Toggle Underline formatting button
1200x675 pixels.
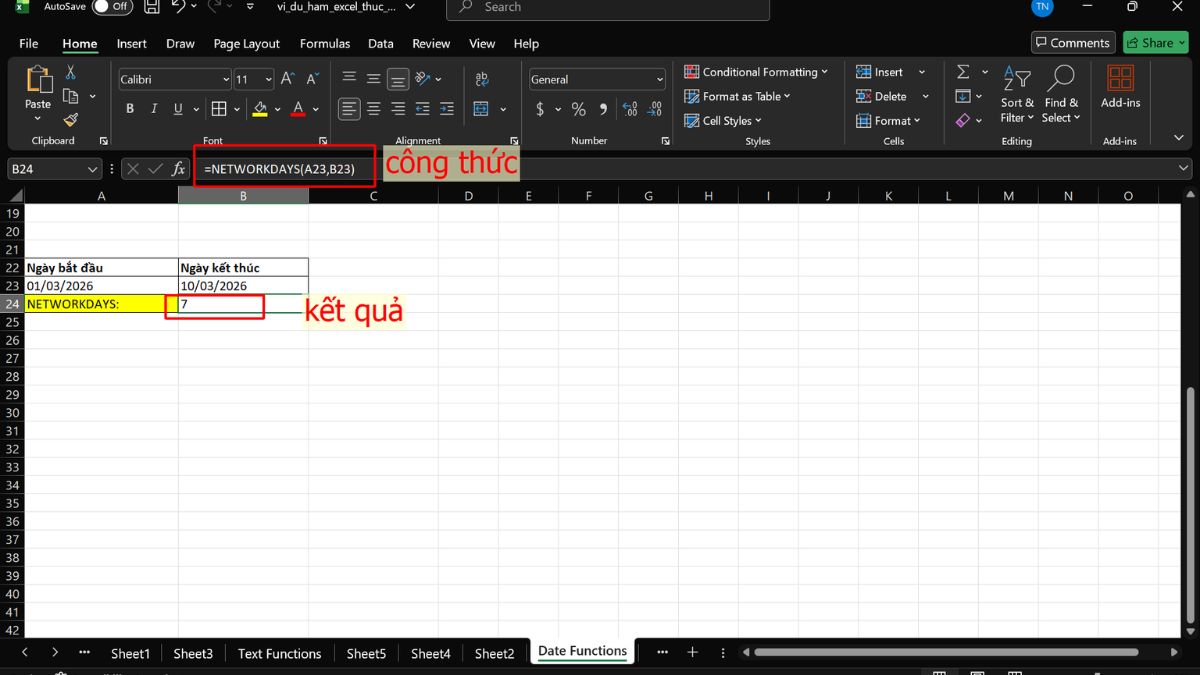point(178,109)
